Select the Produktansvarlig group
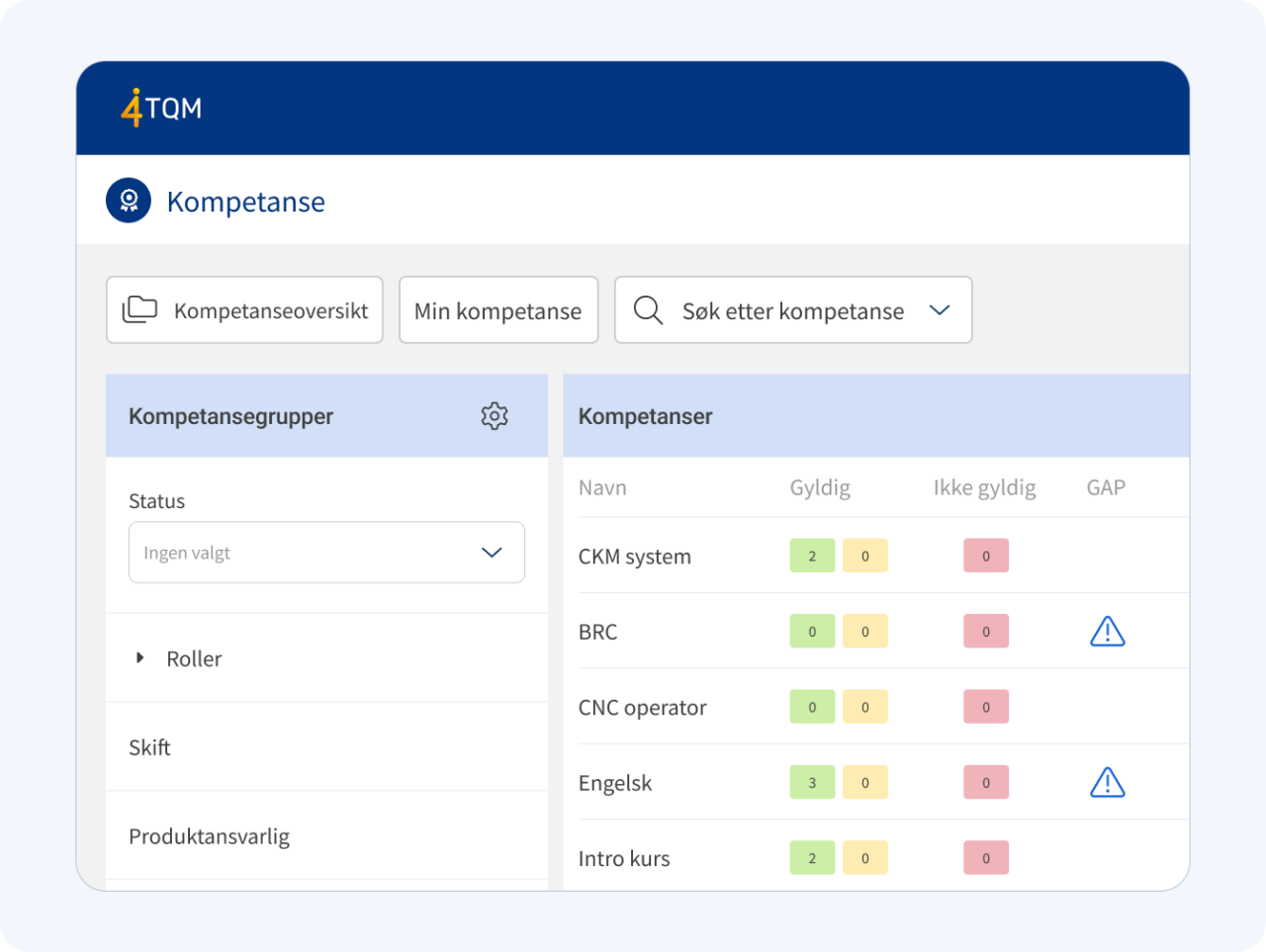1266x952 pixels. pos(210,836)
